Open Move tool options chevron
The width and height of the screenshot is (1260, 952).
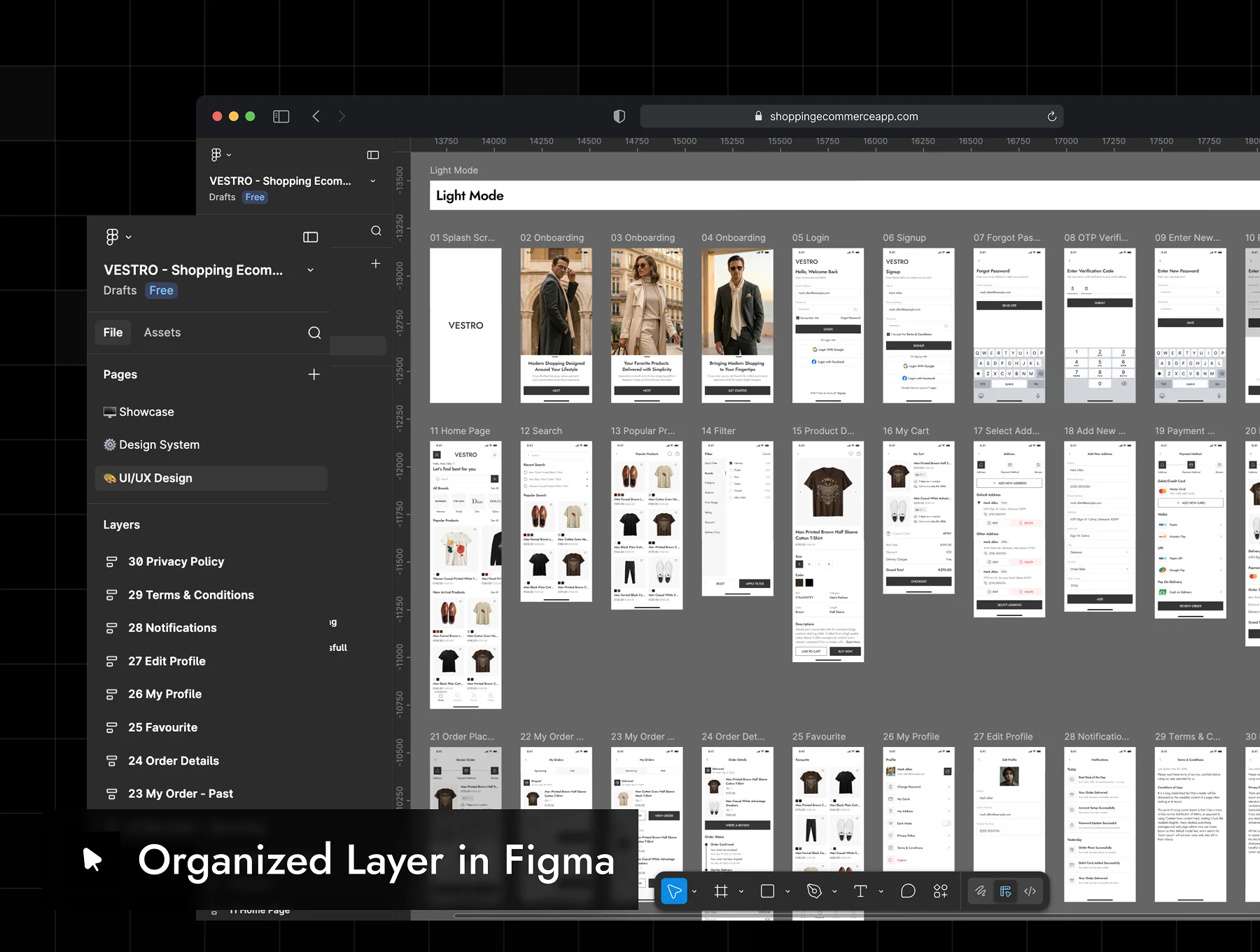[694, 892]
